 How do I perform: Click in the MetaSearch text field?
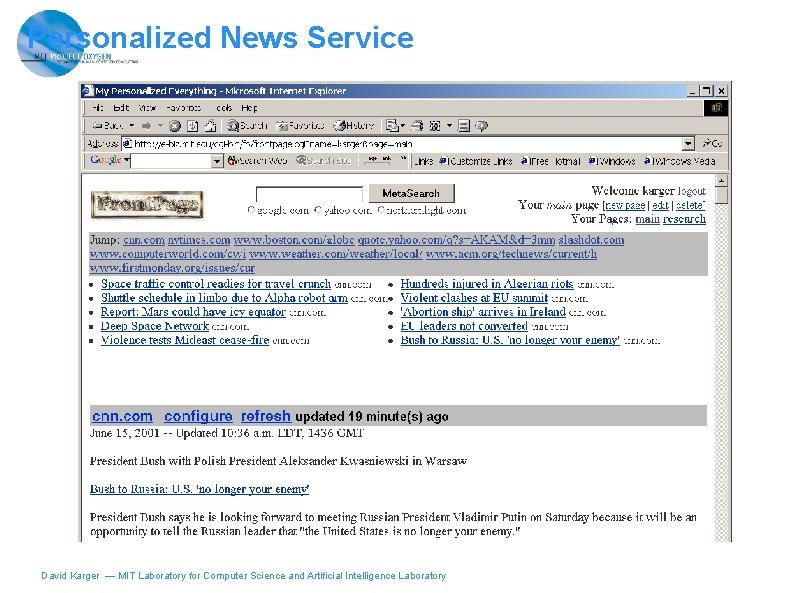click(309, 194)
